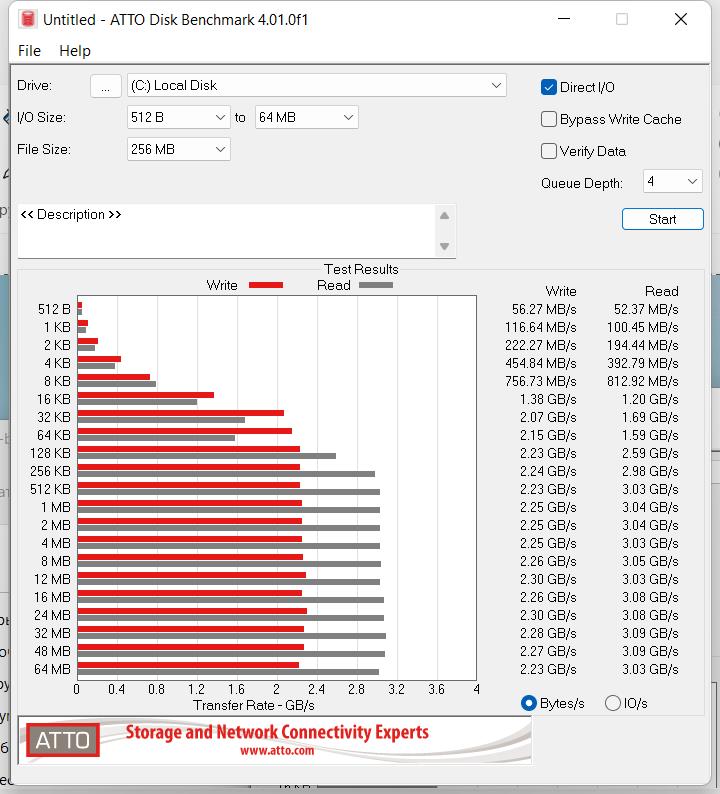Enable Bypass Write Cache
The image size is (720, 794).
click(548, 119)
